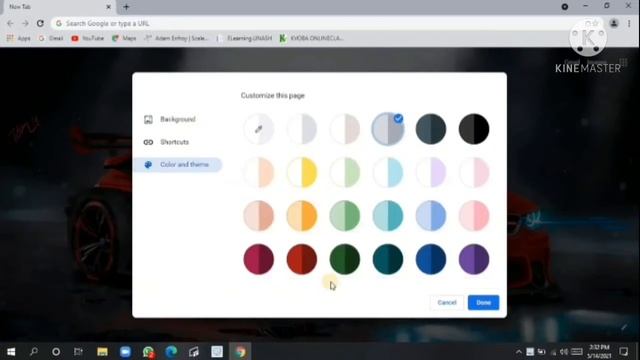Open the Gmail bookmark
The image size is (640, 360).
51,38
